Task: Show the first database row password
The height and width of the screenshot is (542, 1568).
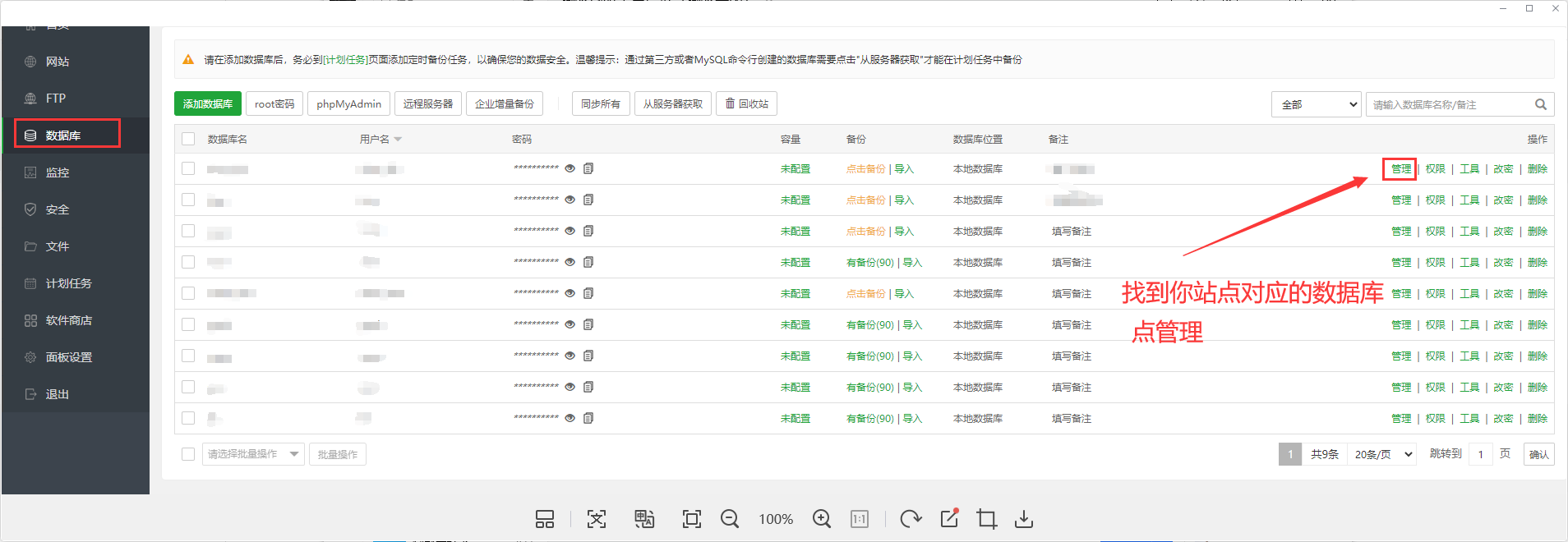Action: (x=570, y=168)
